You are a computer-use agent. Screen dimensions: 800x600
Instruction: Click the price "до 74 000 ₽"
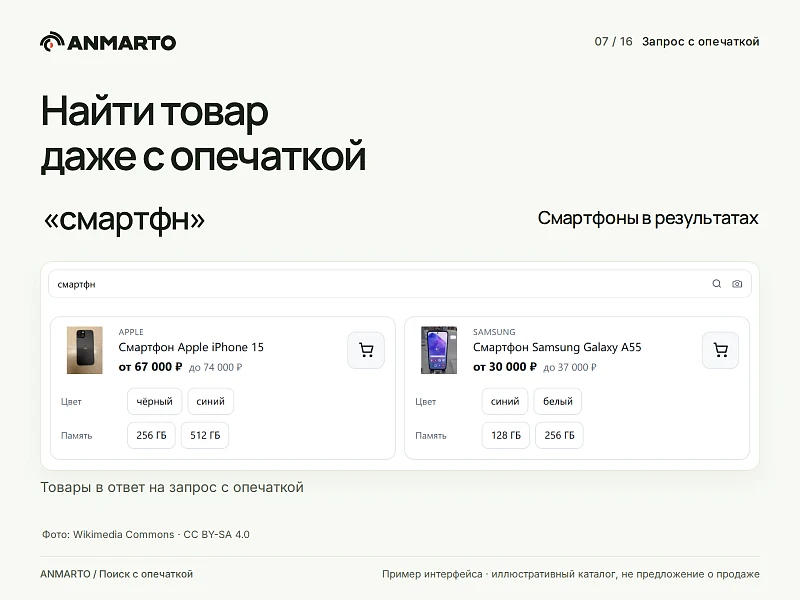[x=215, y=367]
